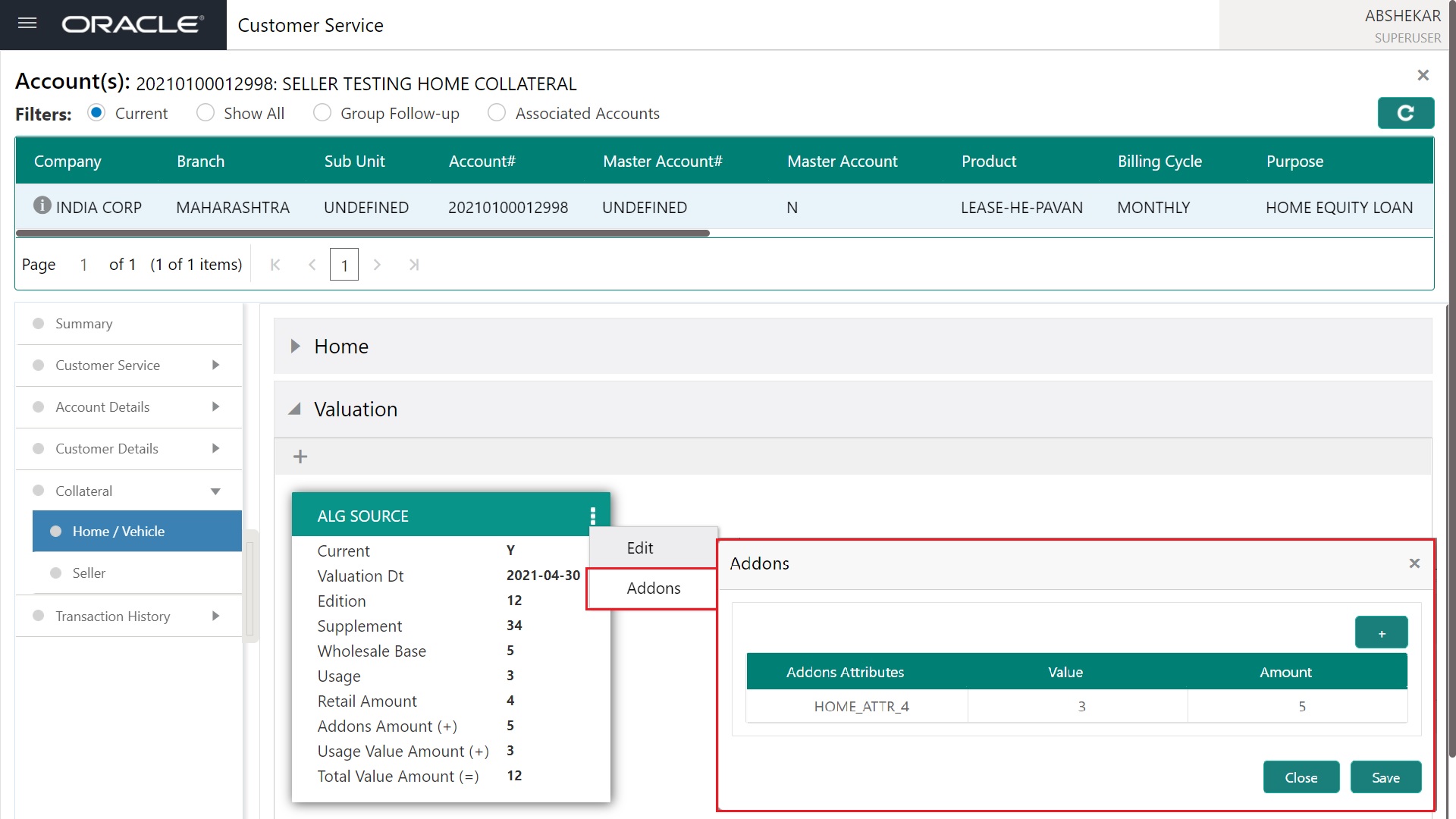1456x819 pixels.
Task: Open ALG SOURCE card three-dots menu
Action: click(592, 516)
